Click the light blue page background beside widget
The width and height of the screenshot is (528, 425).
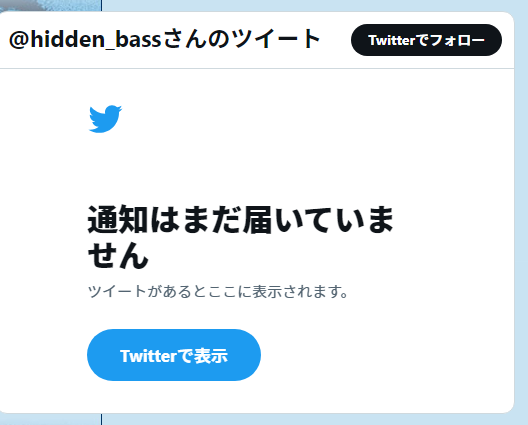point(521,212)
